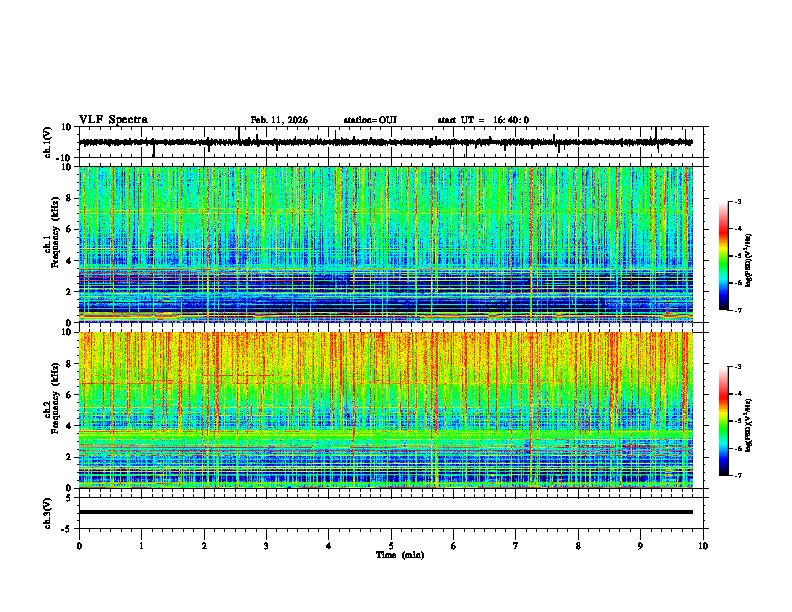Click the ch.1 PSD color scale bar
Screen dimensions: 792x612
[x=724, y=256]
